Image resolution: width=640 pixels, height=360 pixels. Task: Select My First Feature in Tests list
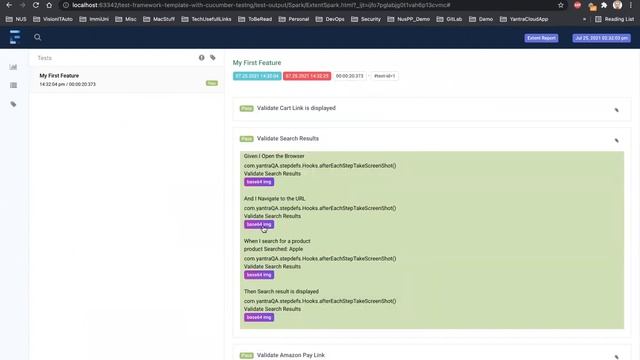tap(127, 80)
